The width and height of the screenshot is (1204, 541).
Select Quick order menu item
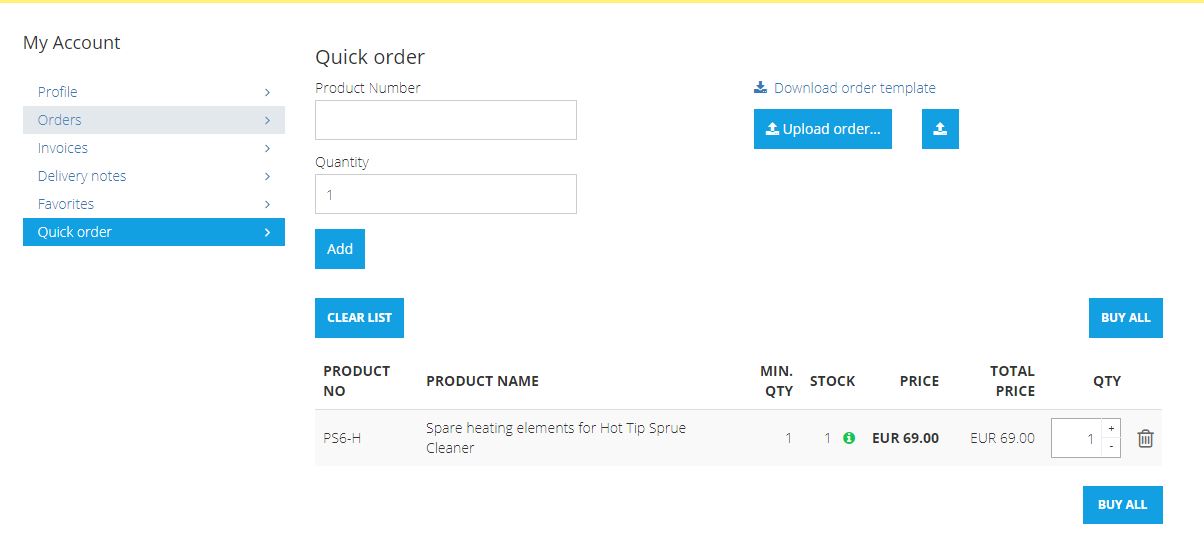tap(75, 232)
